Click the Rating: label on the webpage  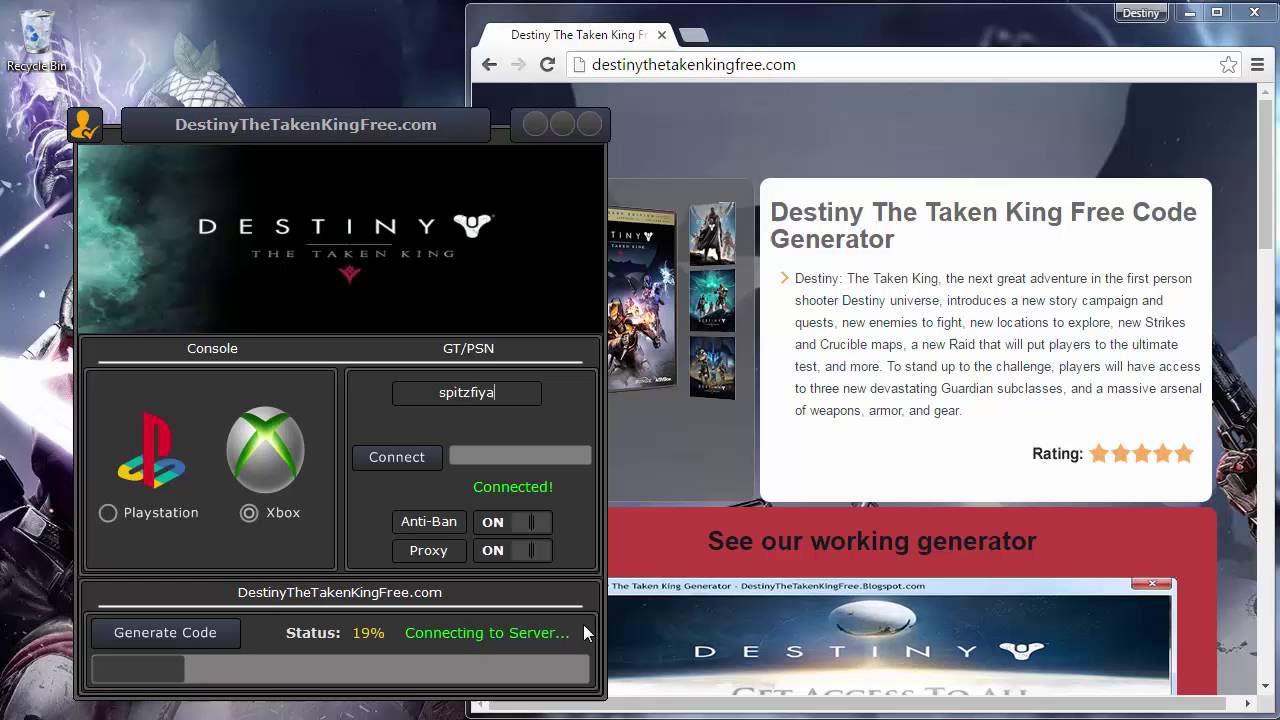(x=1057, y=454)
